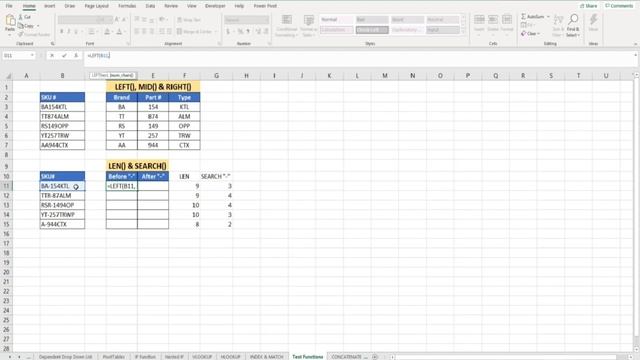Switch to the Insert tab
The image size is (640, 360).
[49, 6]
